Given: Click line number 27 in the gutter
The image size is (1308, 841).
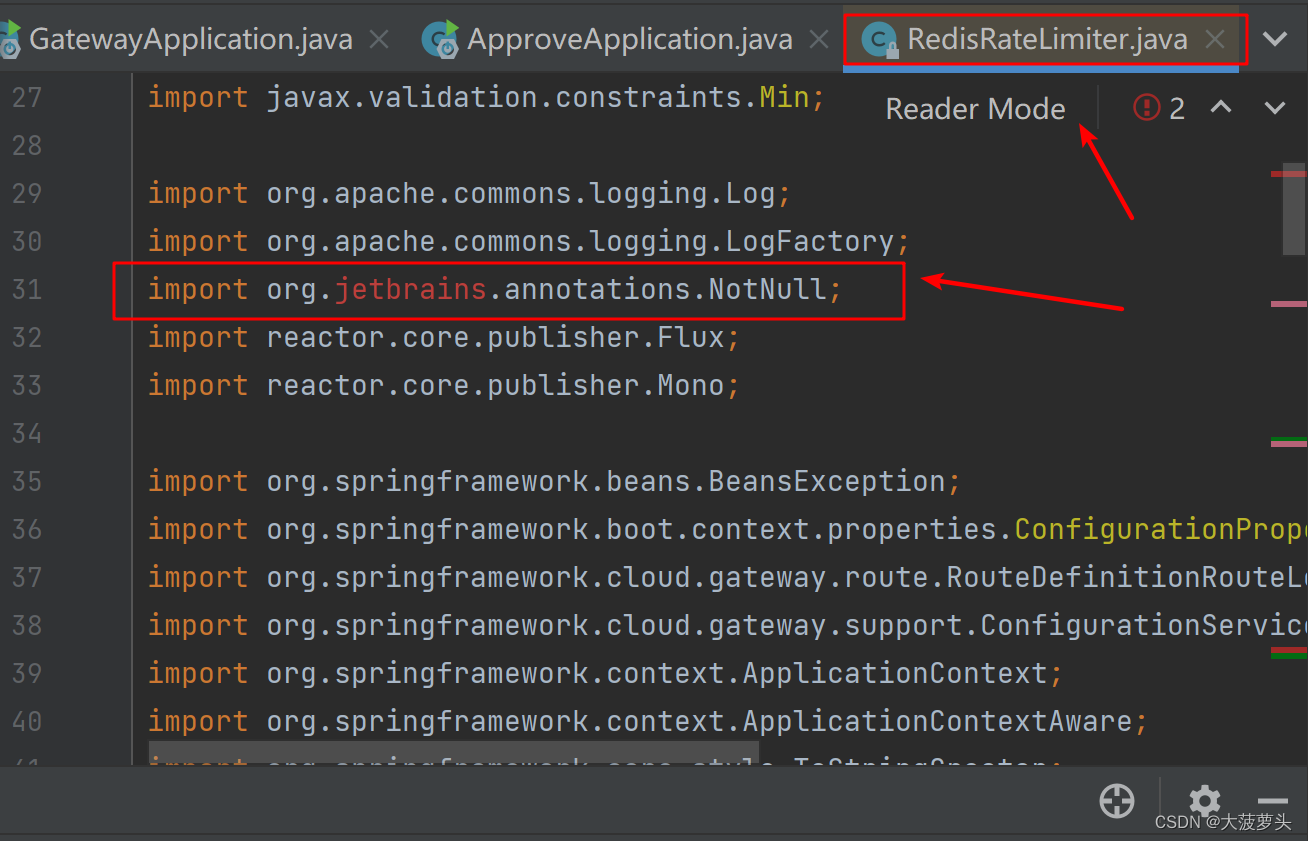Looking at the screenshot, I should 27,98.
